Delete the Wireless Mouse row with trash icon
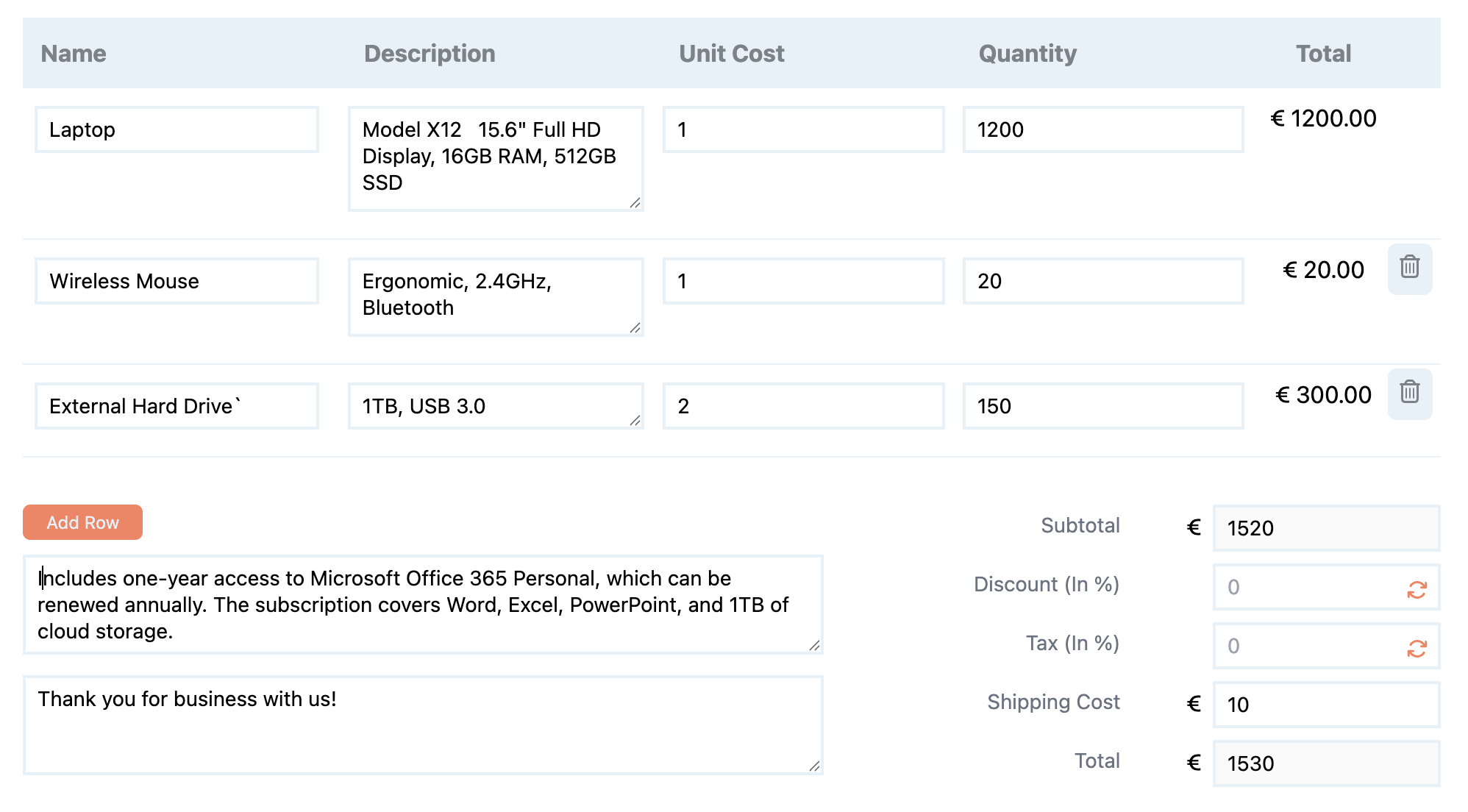This screenshot has width=1468, height=812. pos(1409,268)
